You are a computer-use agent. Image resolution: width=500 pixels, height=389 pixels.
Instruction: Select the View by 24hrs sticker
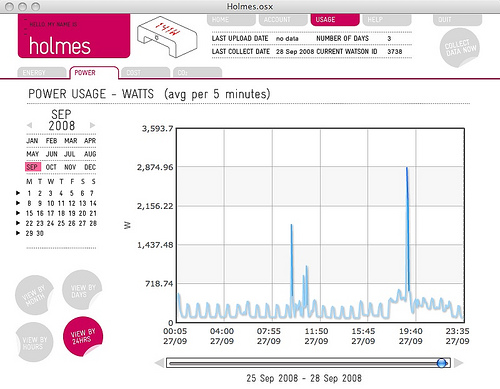tap(83, 337)
